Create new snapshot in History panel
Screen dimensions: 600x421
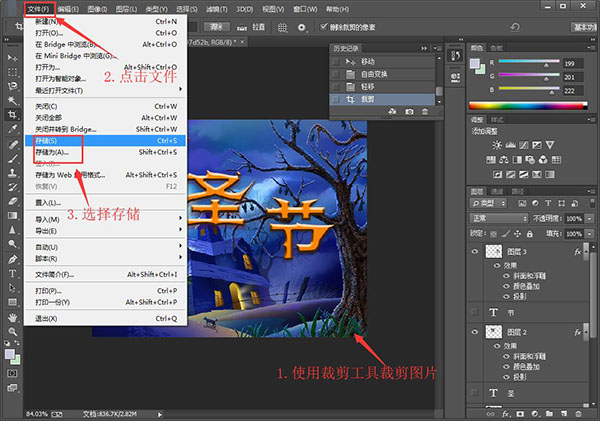[x=409, y=111]
